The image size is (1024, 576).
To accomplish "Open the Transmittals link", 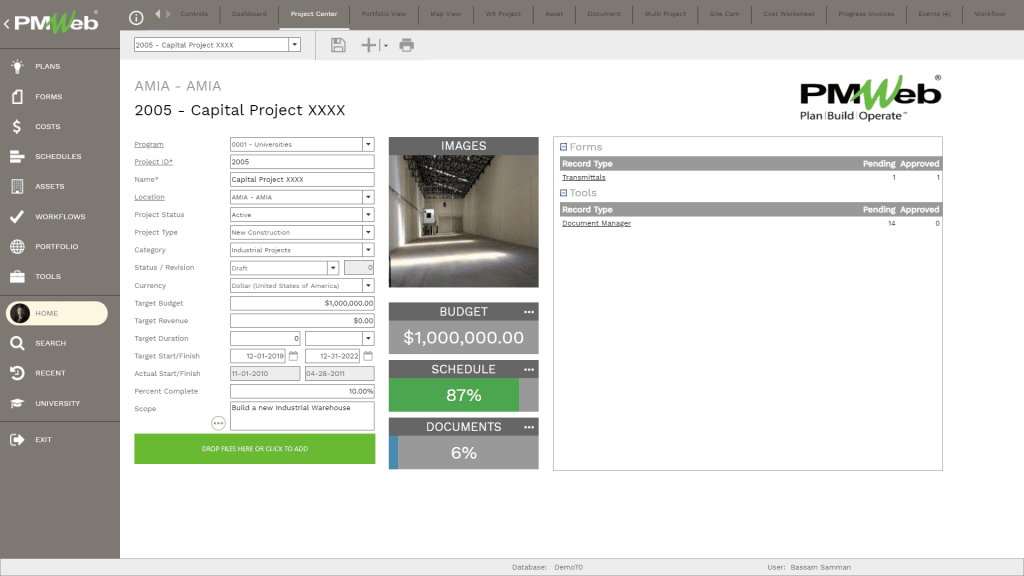I will pyautogui.click(x=583, y=178).
